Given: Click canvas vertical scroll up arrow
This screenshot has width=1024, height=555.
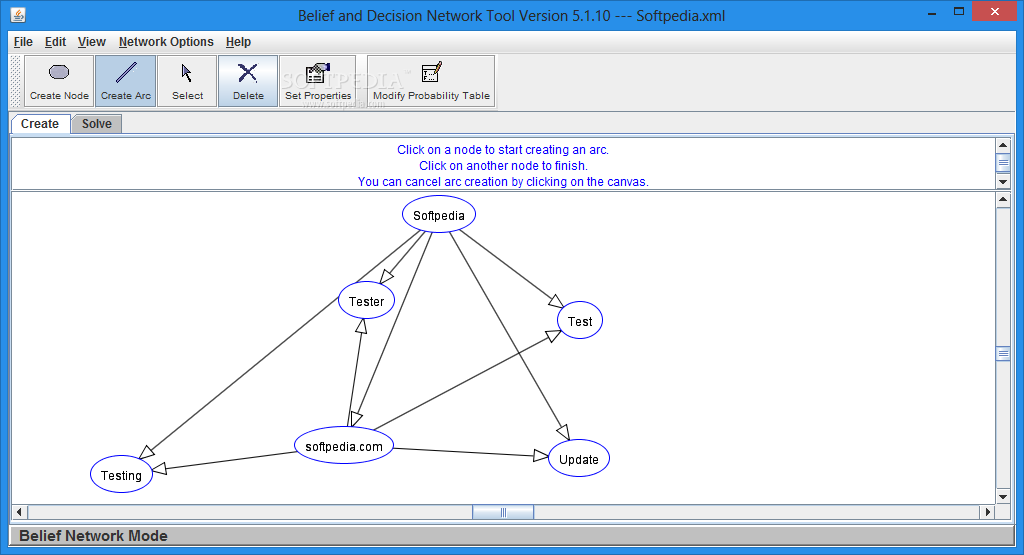Looking at the screenshot, I should point(1003,200).
